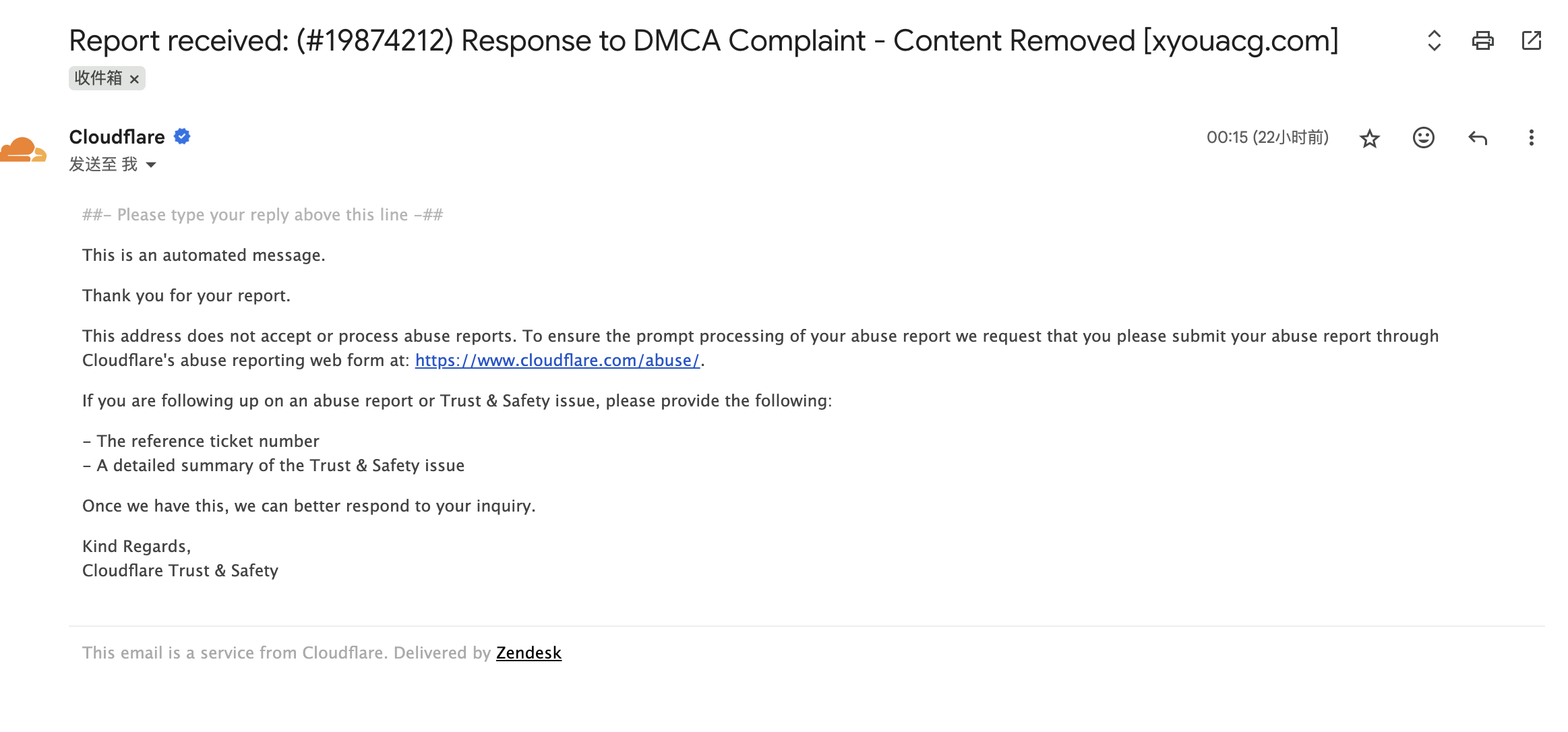This screenshot has height=732, width=1568.
Task: Reply to the Cloudflare message
Action: click(1477, 138)
